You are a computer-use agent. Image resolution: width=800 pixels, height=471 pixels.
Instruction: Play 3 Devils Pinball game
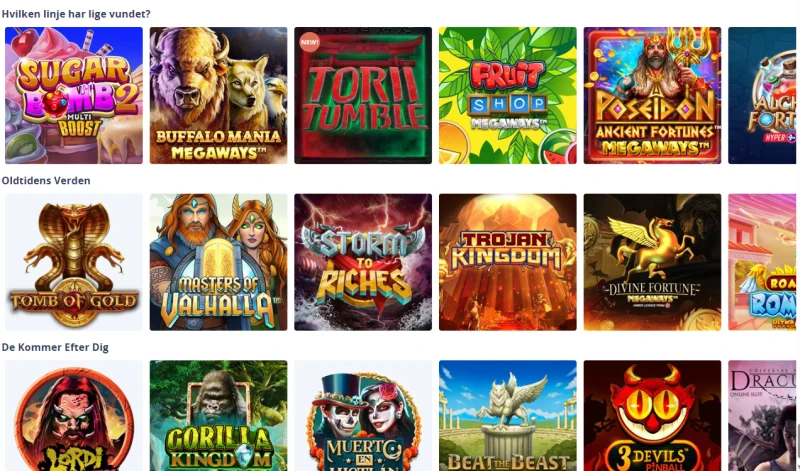click(653, 415)
